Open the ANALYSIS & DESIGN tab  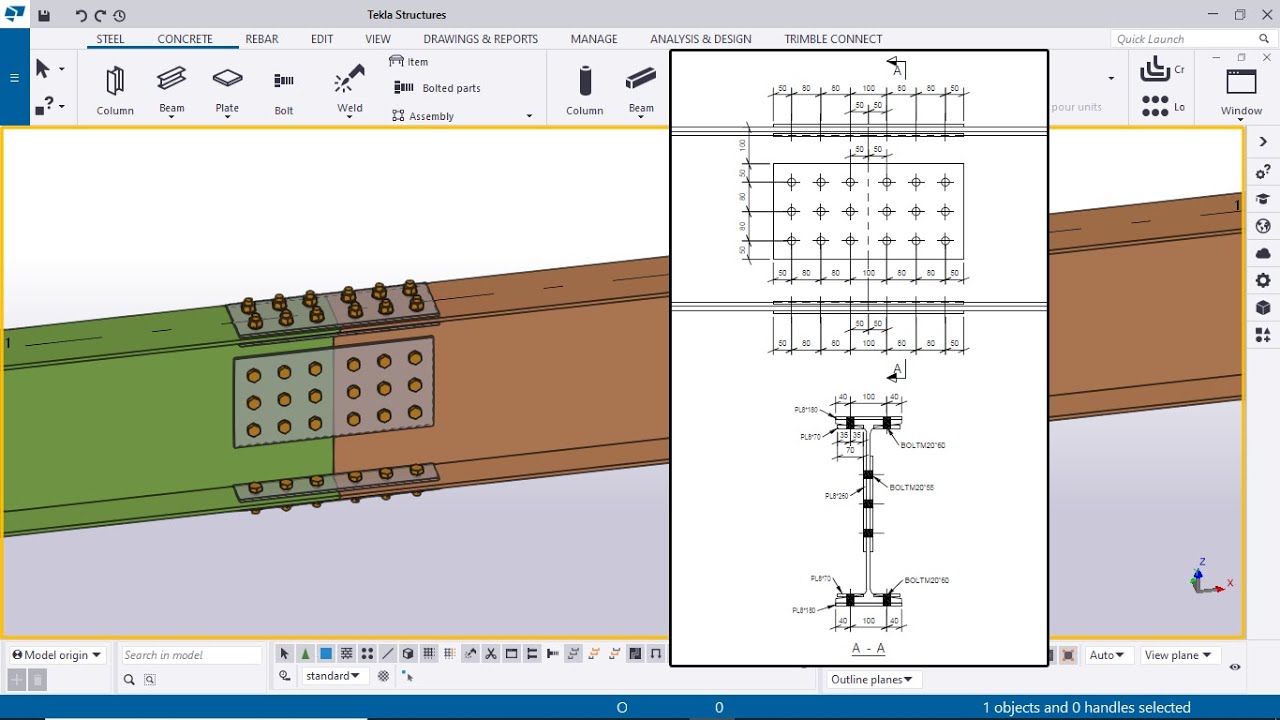point(701,39)
